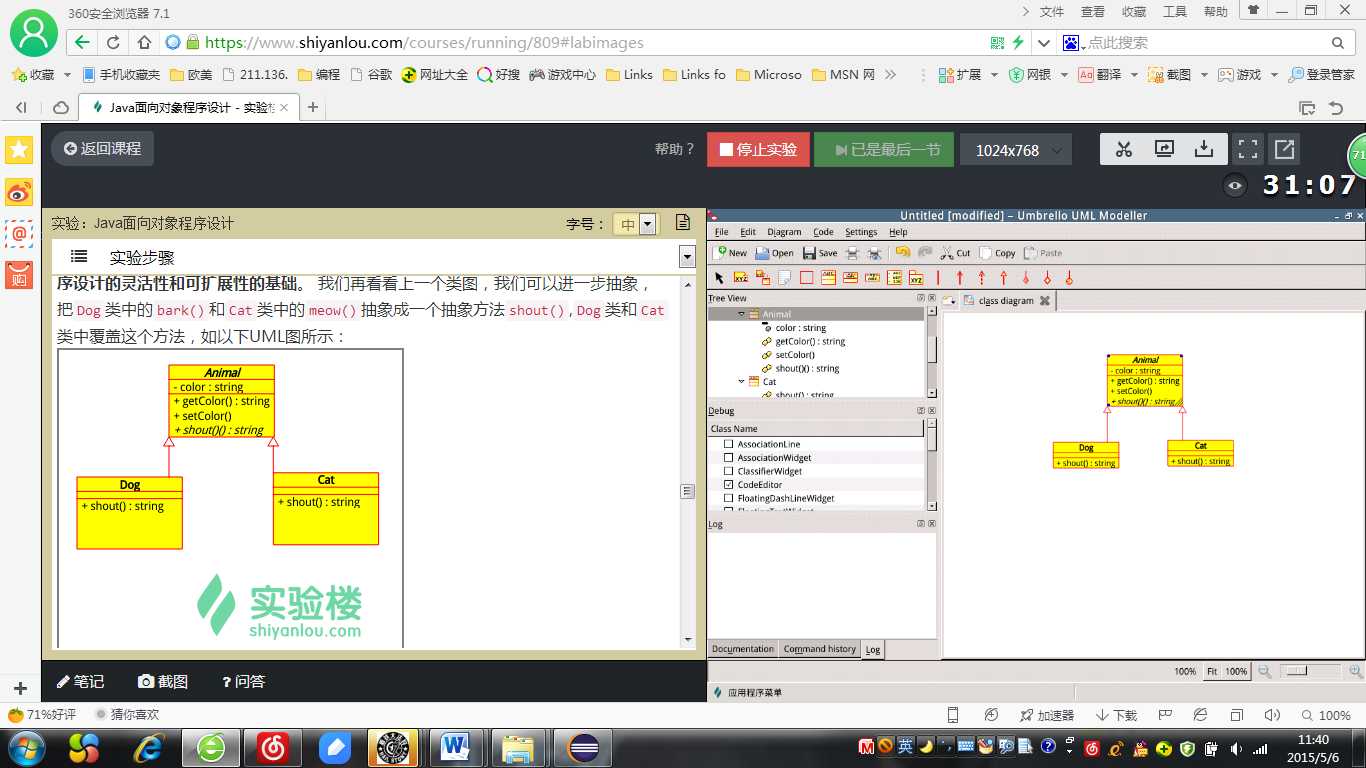This screenshot has width=1366, height=768.
Task: Select the arrow pointer tool in Umbrello
Action: (x=719, y=277)
